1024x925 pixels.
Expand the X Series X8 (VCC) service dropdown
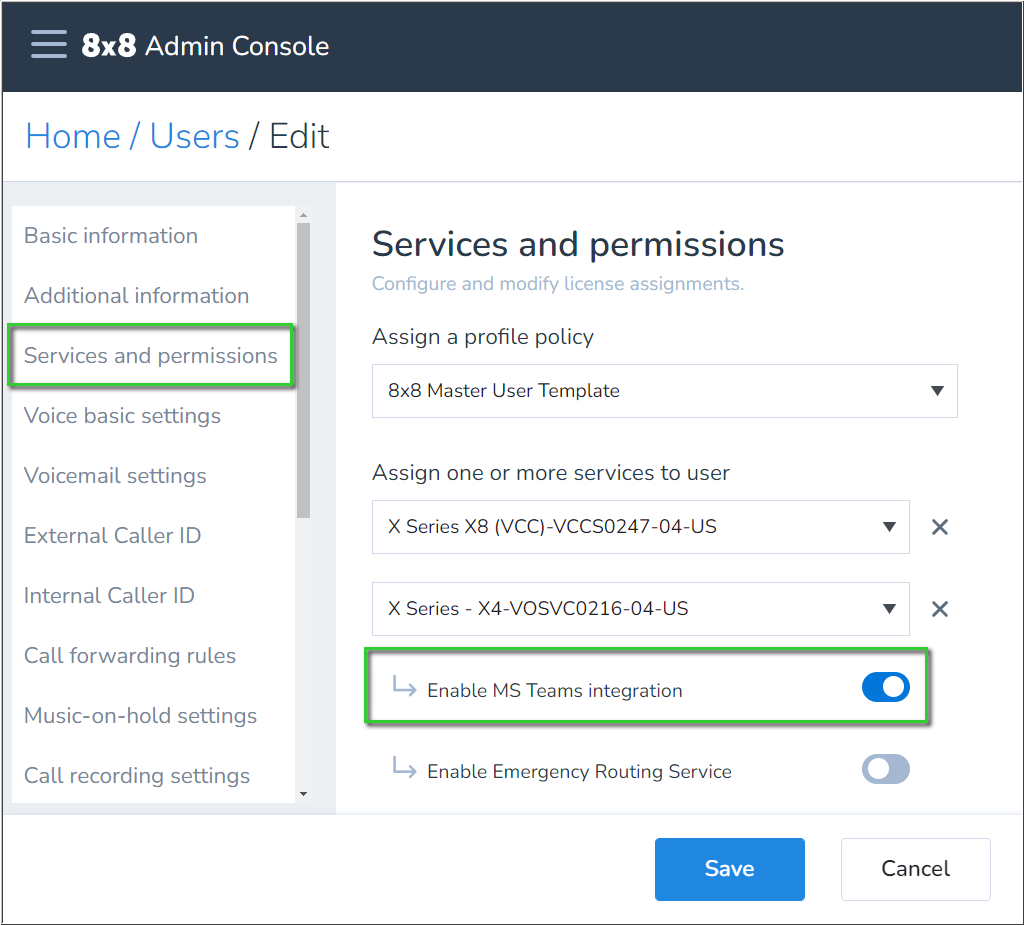pyautogui.click(x=640, y=527)
